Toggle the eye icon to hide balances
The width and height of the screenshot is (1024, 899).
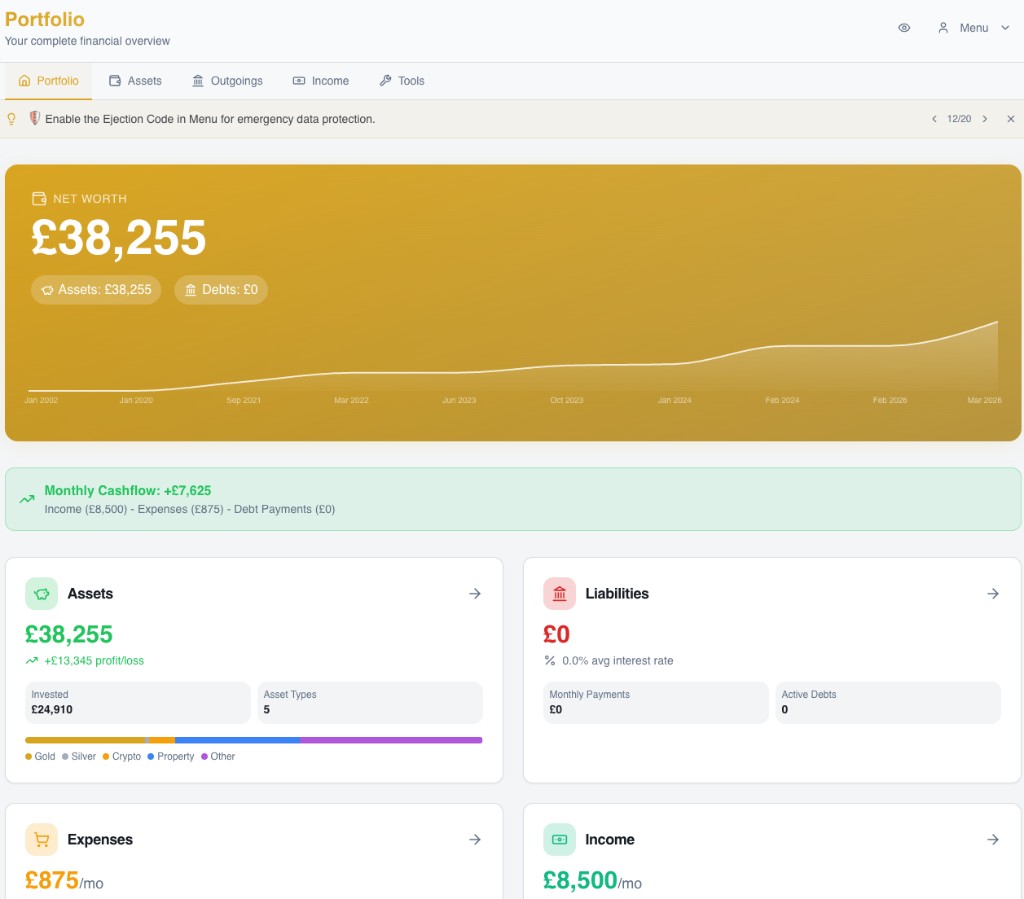904,28
